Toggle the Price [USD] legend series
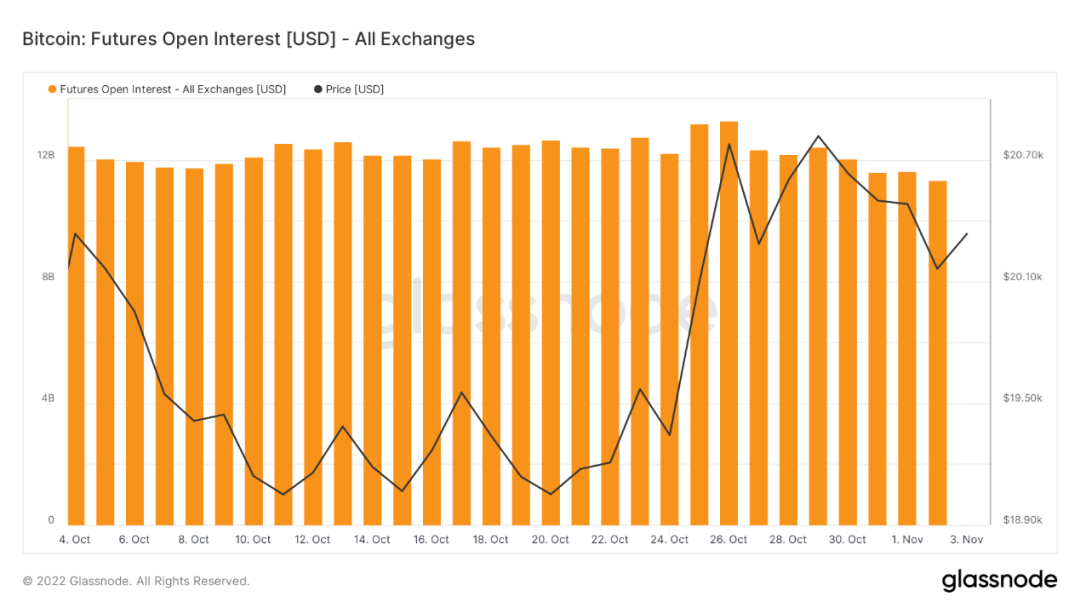 click(x=354, y=89)
